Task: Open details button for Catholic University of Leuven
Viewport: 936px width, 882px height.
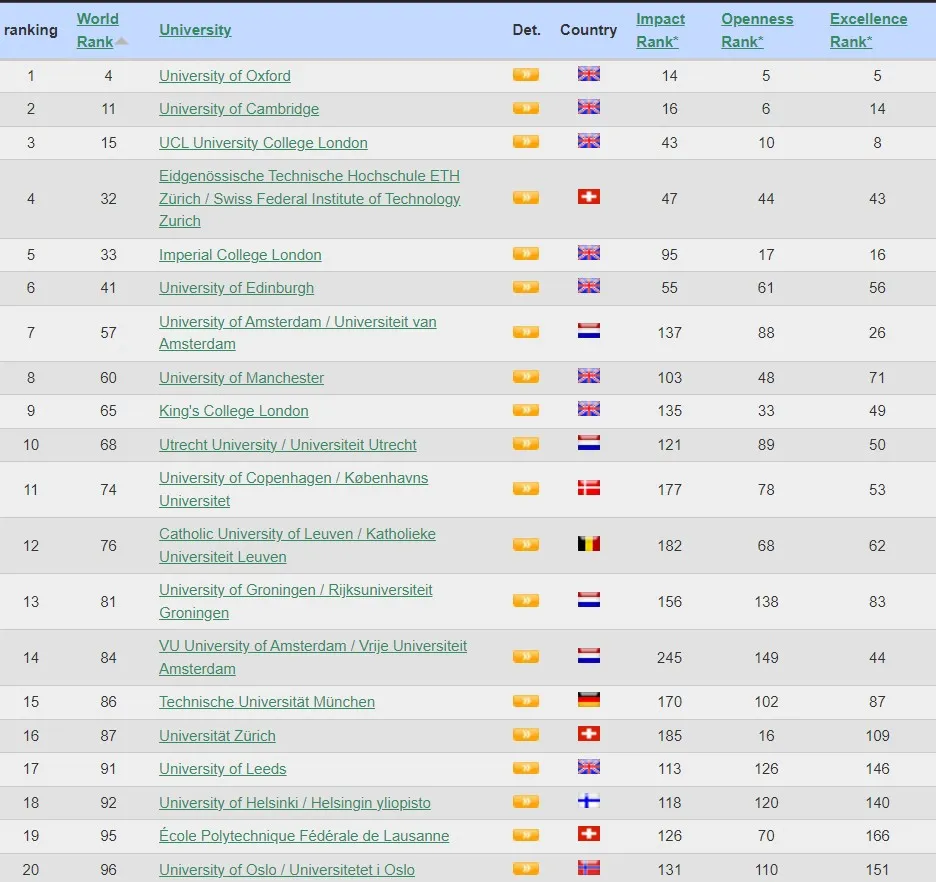Action: tap(526, 545)
